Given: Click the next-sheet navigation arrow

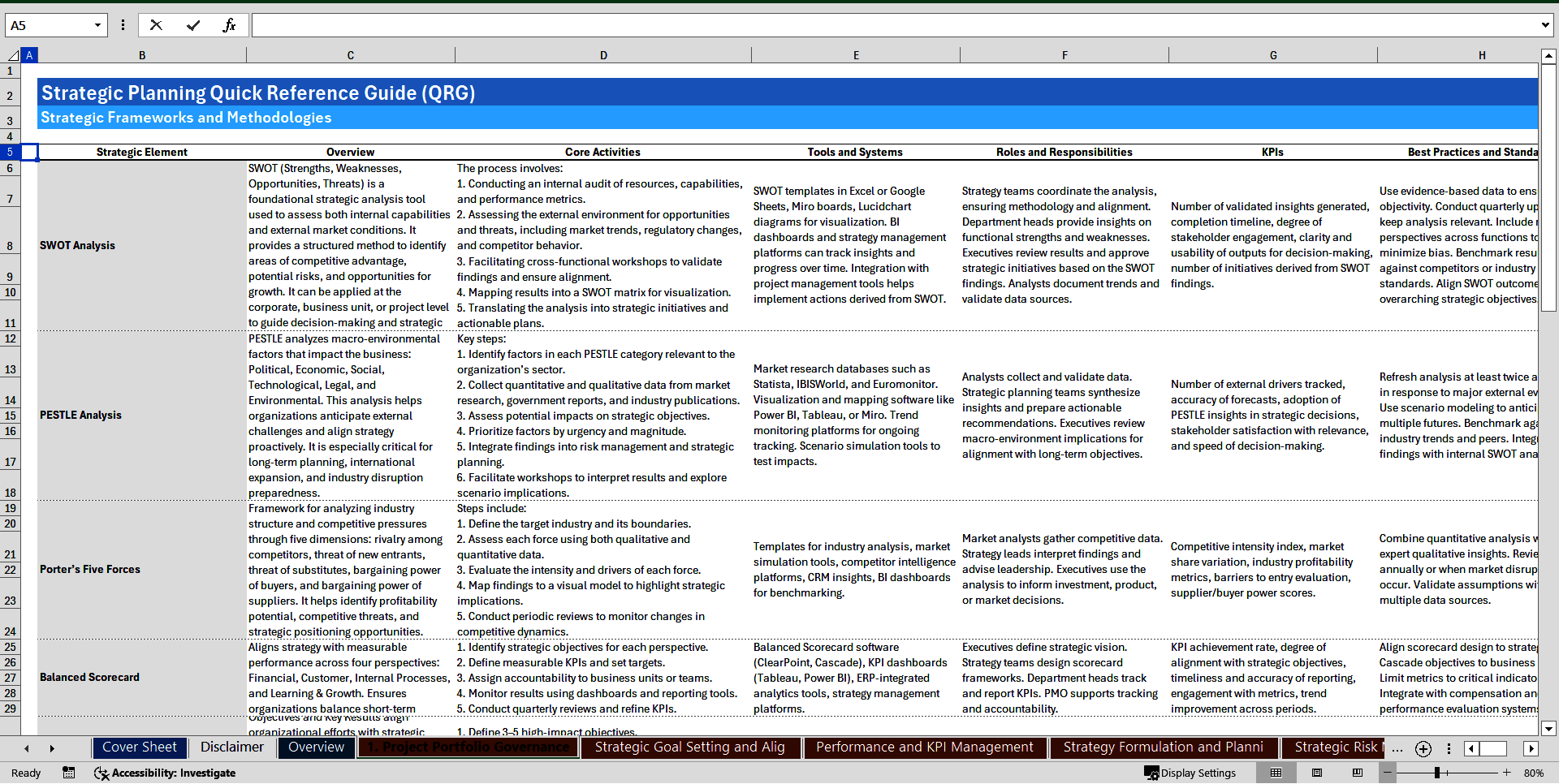Looking at the screenshot, I should (x=51, y=747).
